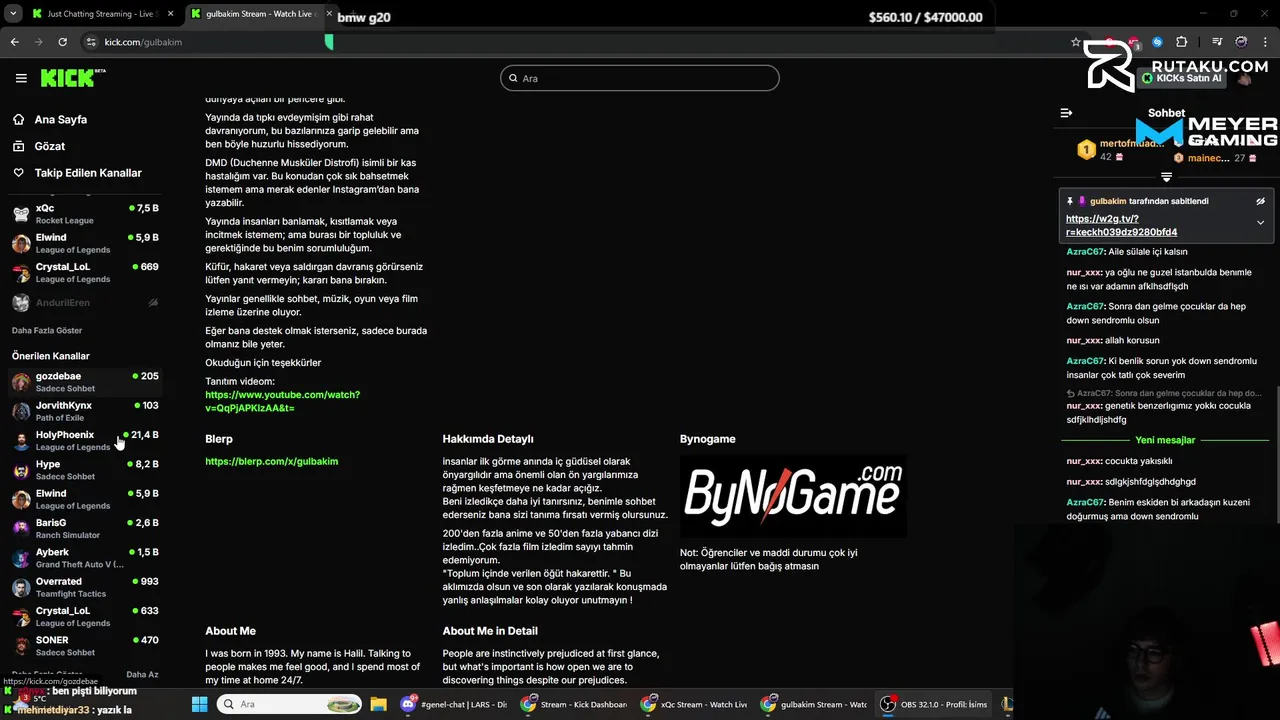This screenshot has height=720, width=1280.
Task: Open gozdebae recommended channel
Action: 85,382
